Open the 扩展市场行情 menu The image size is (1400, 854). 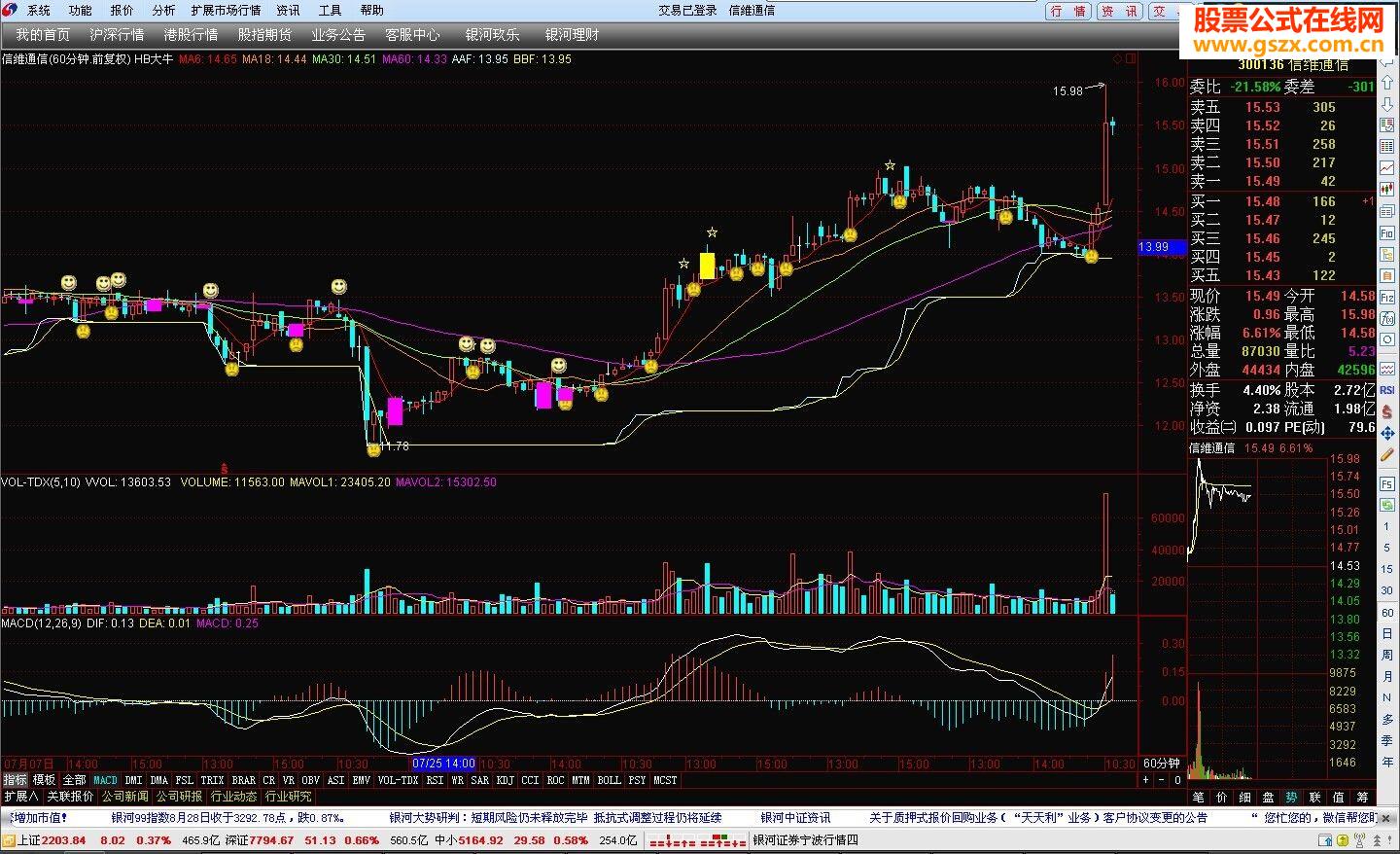point(227,11)
